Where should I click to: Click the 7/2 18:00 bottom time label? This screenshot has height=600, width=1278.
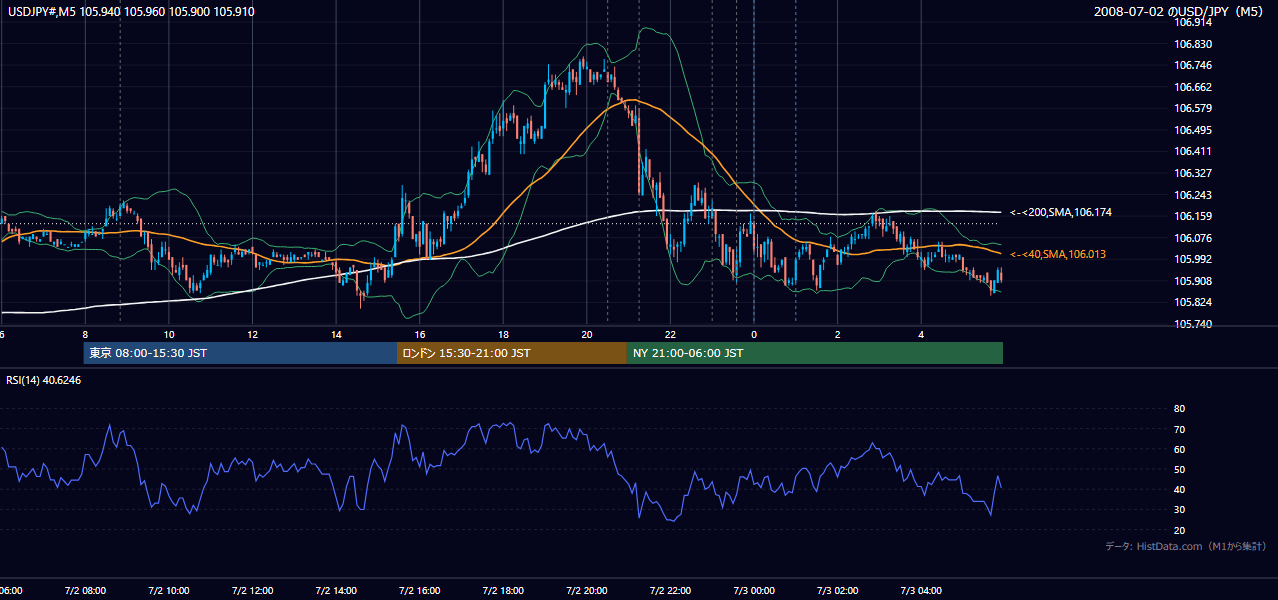click(503, 591)
